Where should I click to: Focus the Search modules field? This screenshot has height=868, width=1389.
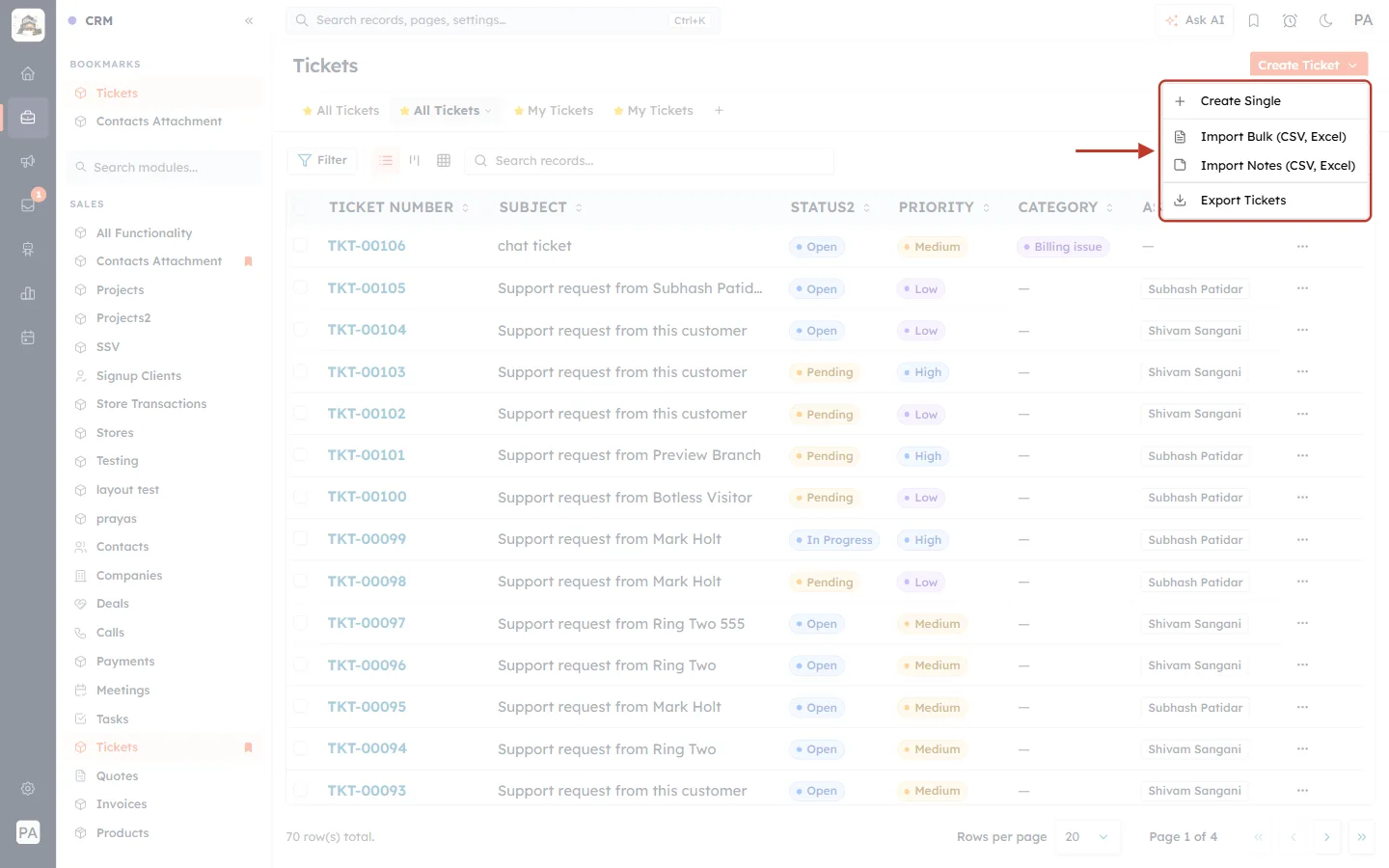pyautogui.click(x=165, y=168)
